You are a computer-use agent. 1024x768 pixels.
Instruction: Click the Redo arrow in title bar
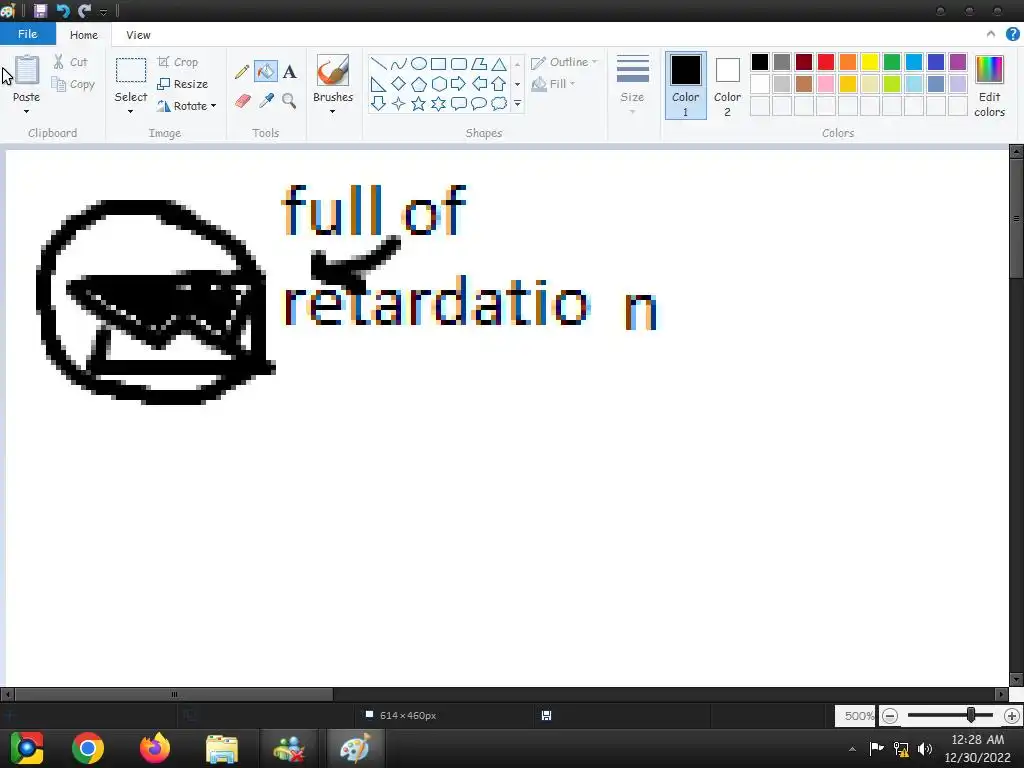coord(84,10)
